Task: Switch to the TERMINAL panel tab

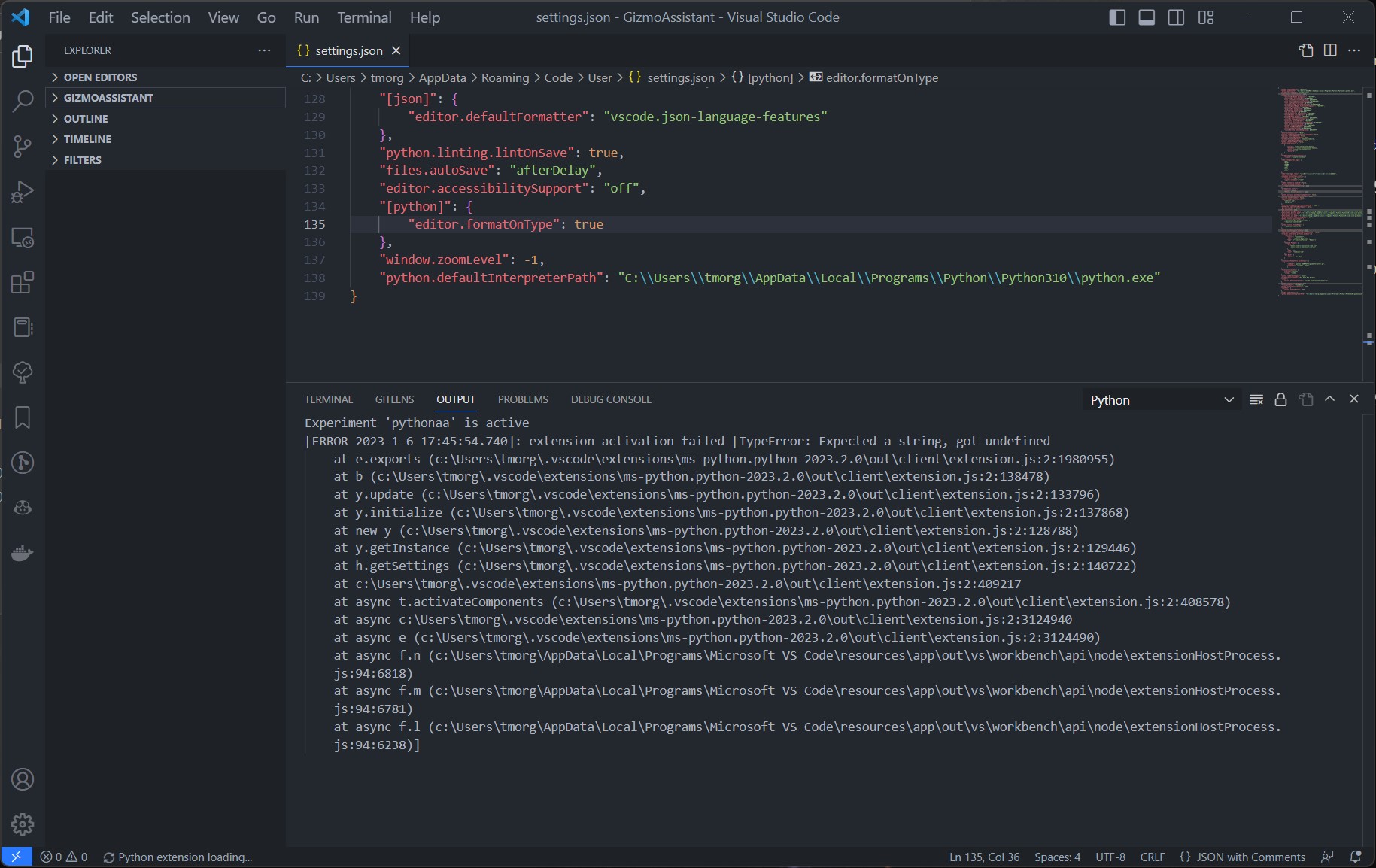Action: point(329,399)
